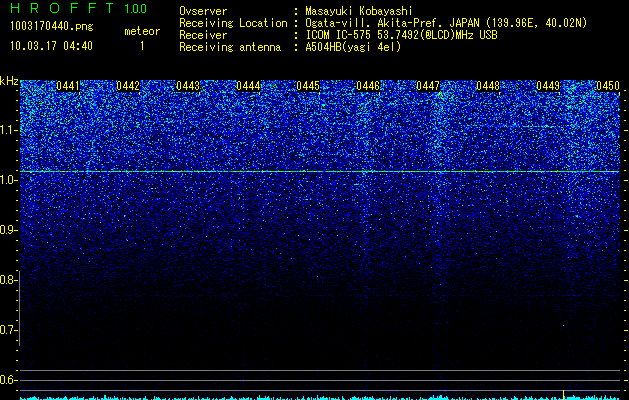Click the 0443 time marker
Screen dimensions: 629x400
[x=188, y=86]
